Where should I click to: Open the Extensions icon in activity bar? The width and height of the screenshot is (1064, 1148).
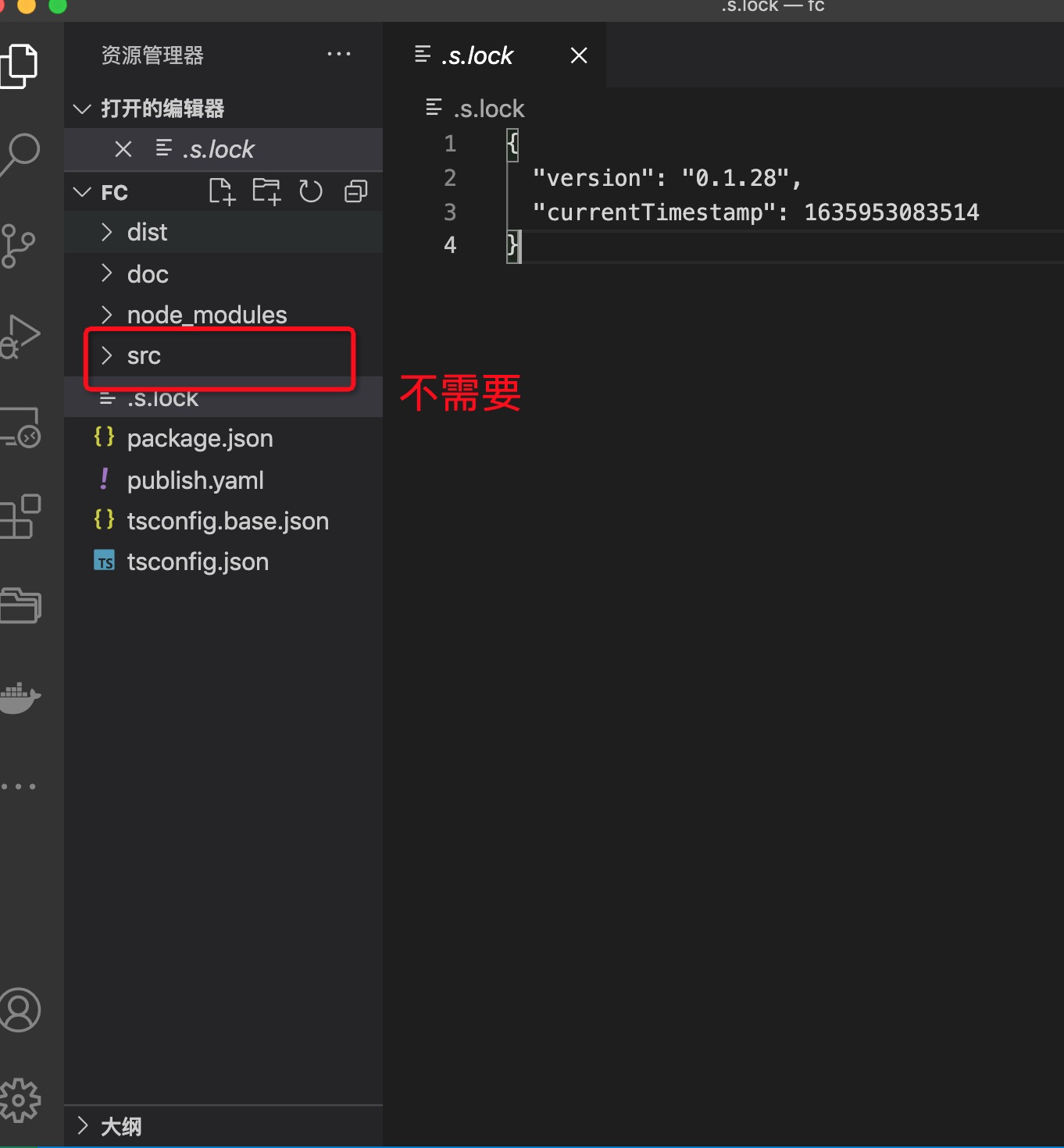coord(21,515)
